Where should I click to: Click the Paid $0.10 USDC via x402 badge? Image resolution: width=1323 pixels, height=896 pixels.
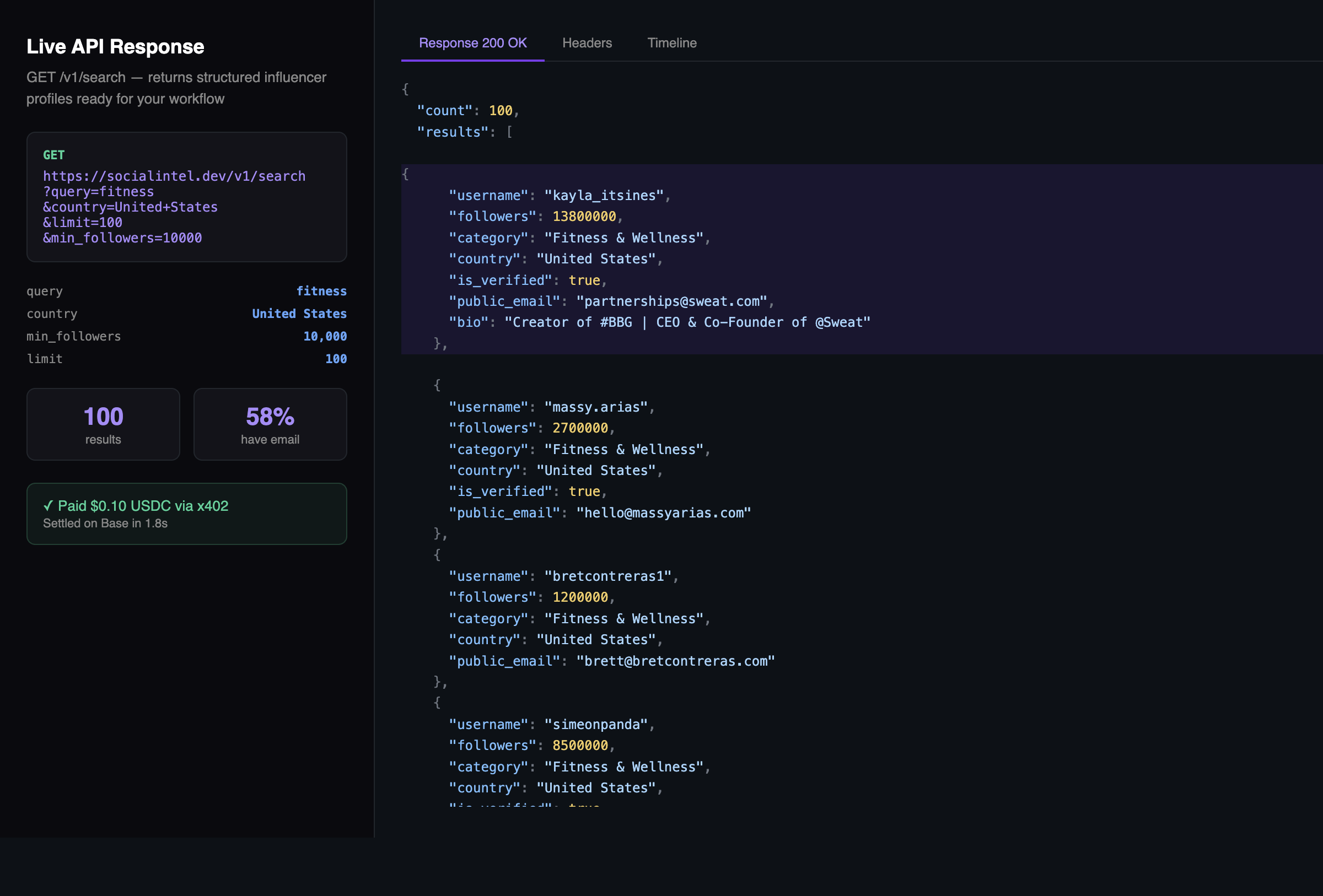click(x=186, y=512)
